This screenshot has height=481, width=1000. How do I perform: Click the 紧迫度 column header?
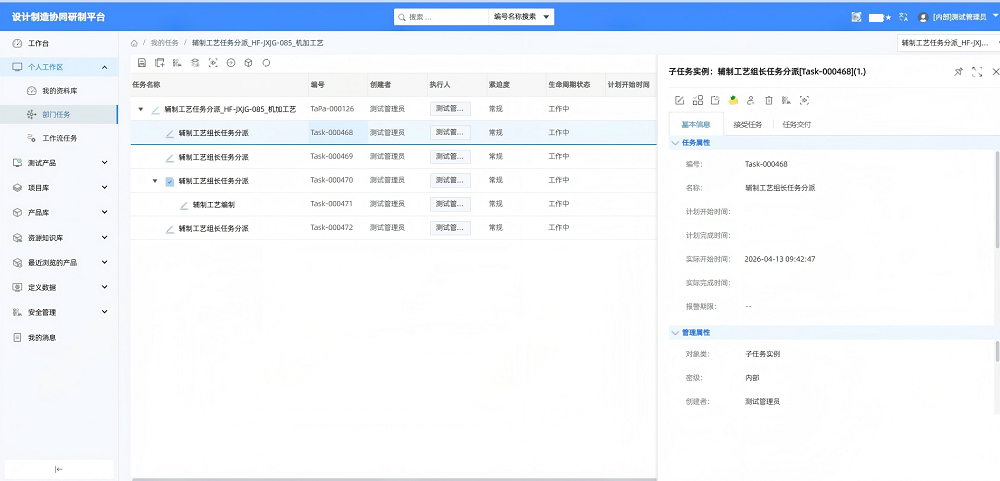pos(515,84)
